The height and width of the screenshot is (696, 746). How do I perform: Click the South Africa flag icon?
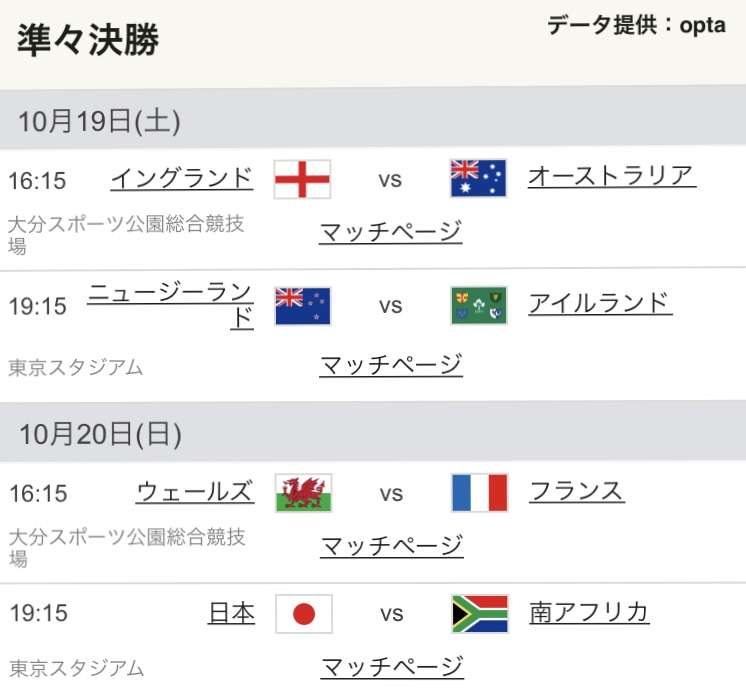click(x=480, y=614)
